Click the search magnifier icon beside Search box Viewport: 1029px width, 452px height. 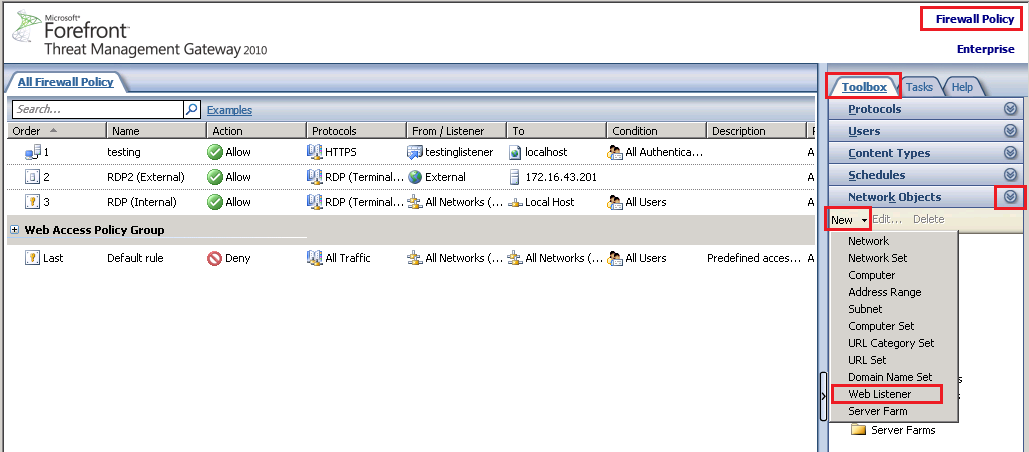pyautogui.click(x=192, y=109)
